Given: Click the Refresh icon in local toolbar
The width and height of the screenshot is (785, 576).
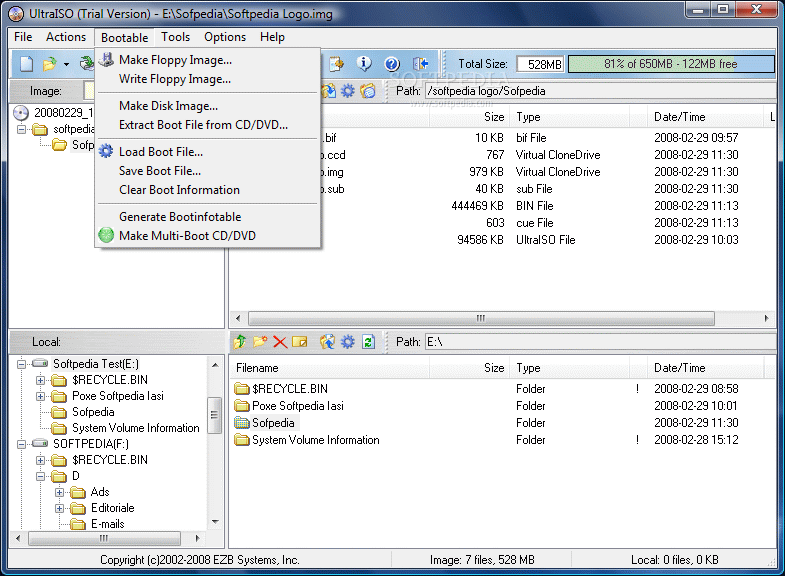Looking at the screenshot, I should 368,342.
